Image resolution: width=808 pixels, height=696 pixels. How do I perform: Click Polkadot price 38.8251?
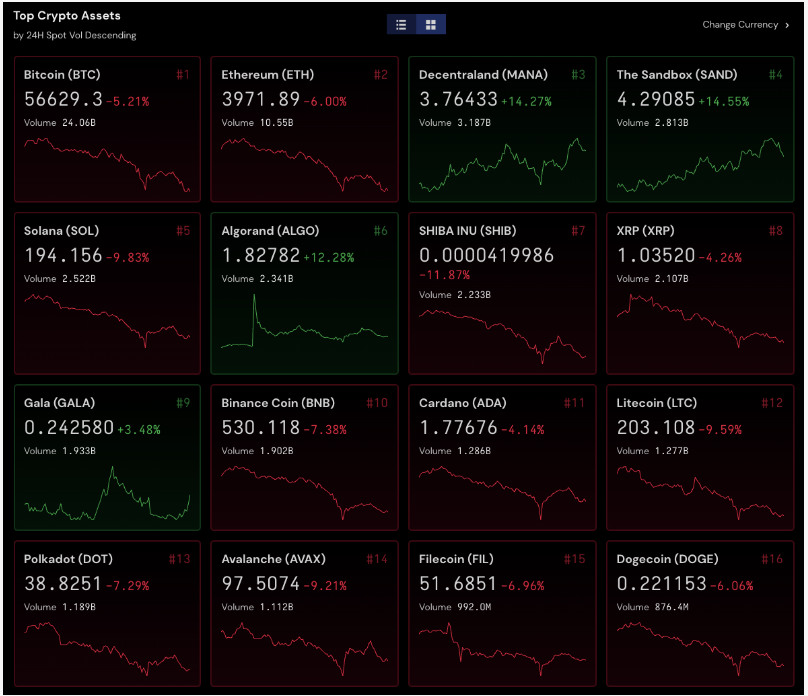[63, 583]
